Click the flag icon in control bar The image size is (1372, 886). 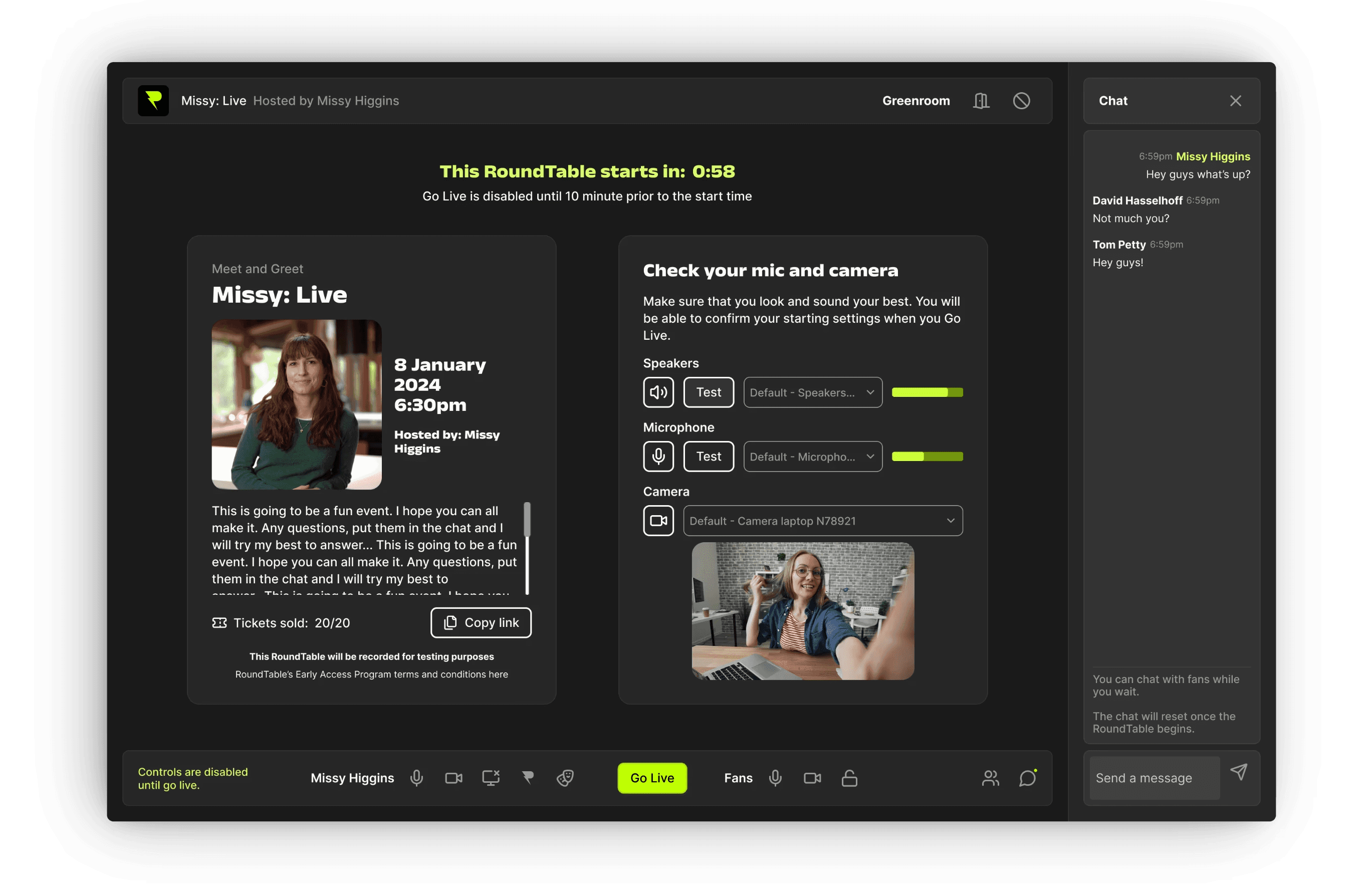(528, 778)
